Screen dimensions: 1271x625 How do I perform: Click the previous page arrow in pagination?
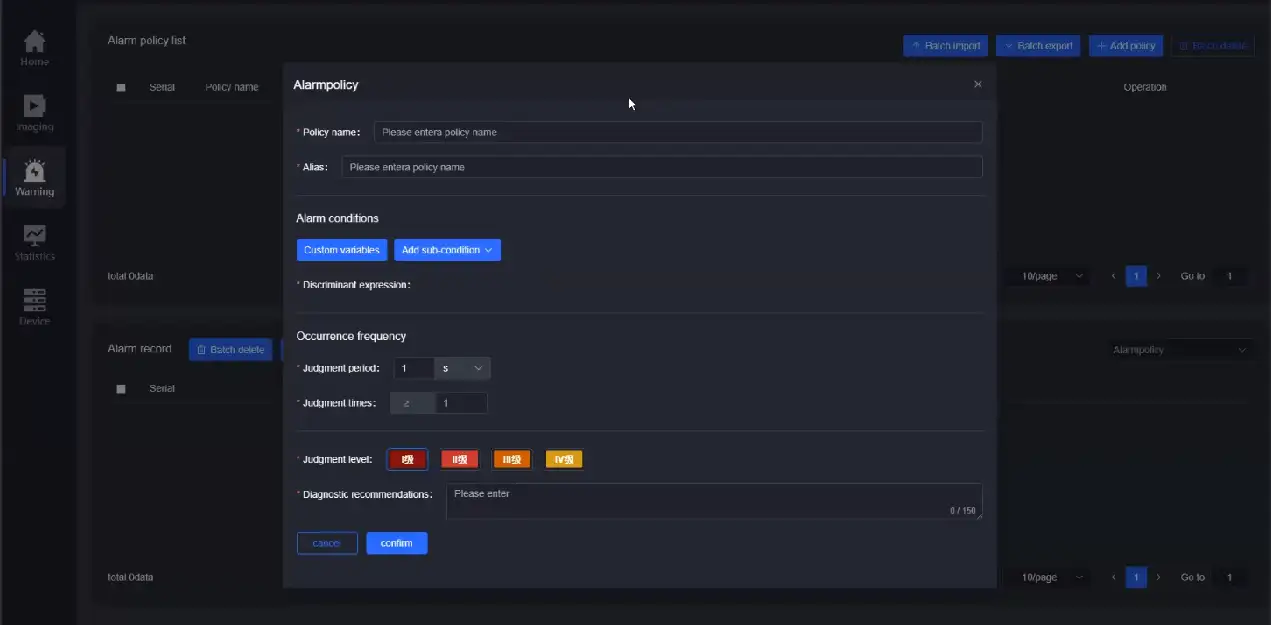click(x=1113, y=275)
